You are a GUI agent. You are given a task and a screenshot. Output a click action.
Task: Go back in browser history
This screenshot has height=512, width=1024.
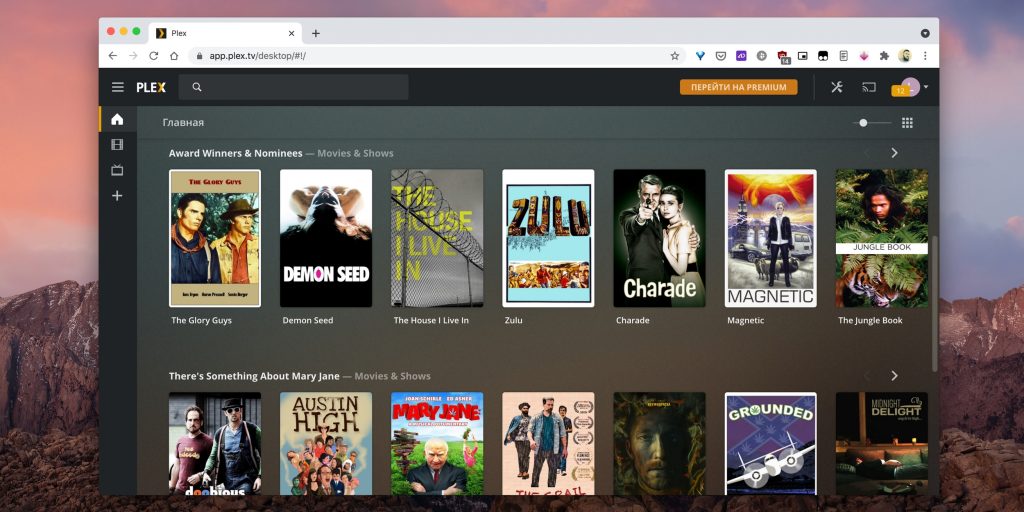113,56
